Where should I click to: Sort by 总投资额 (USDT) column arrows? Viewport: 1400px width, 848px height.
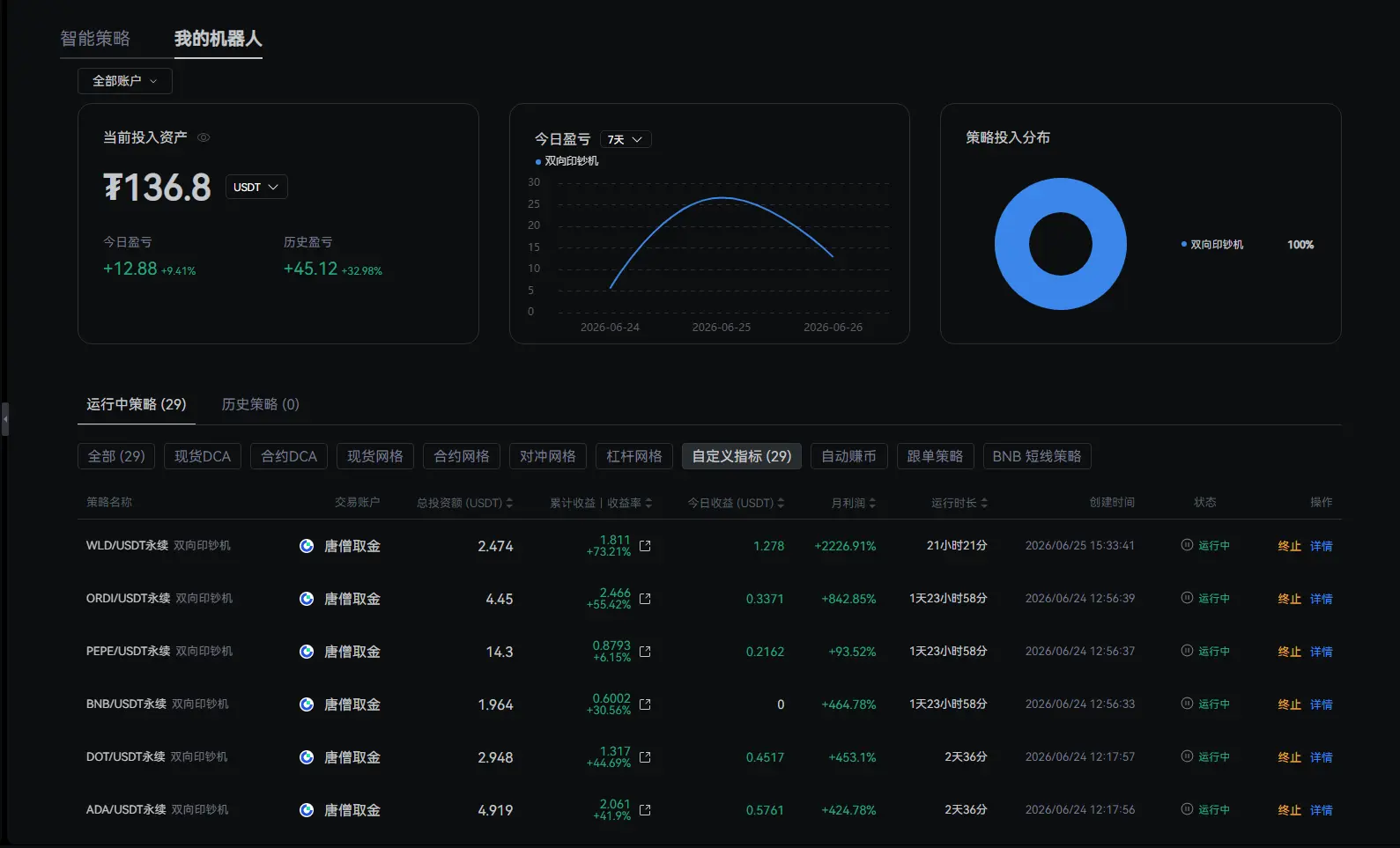point(509,503)
